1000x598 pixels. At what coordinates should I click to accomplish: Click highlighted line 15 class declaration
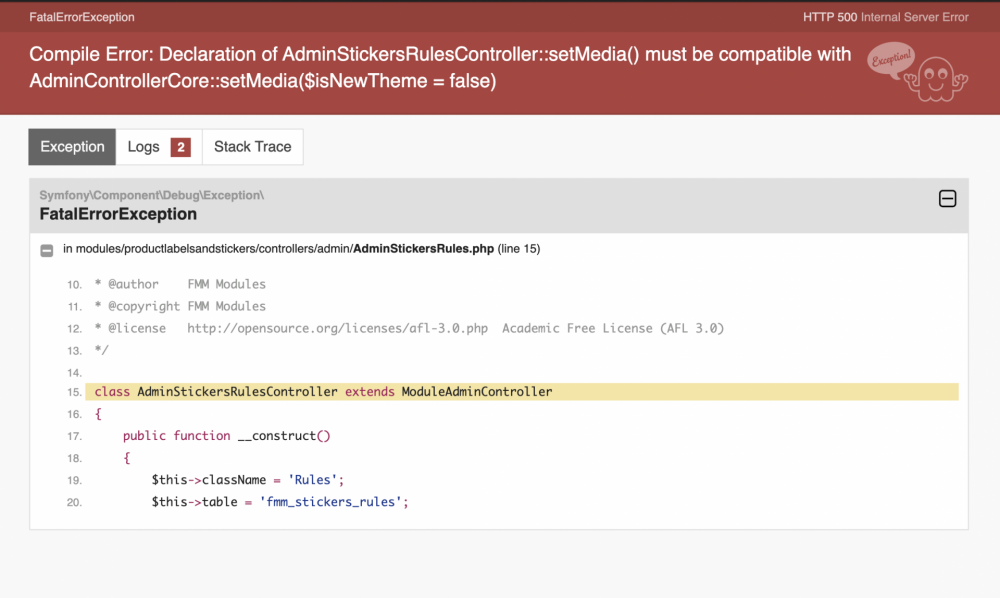323,392
